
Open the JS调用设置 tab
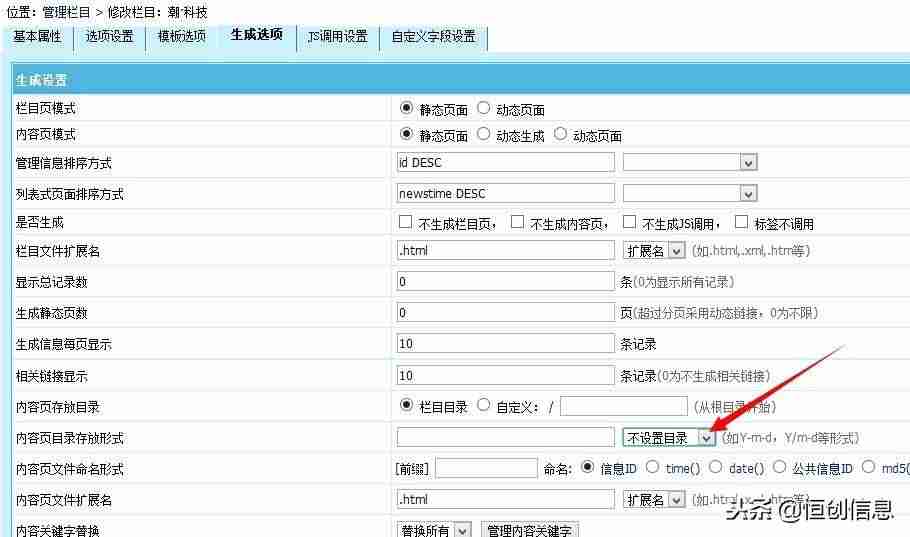pyautogui.click(x=338, y=37)
